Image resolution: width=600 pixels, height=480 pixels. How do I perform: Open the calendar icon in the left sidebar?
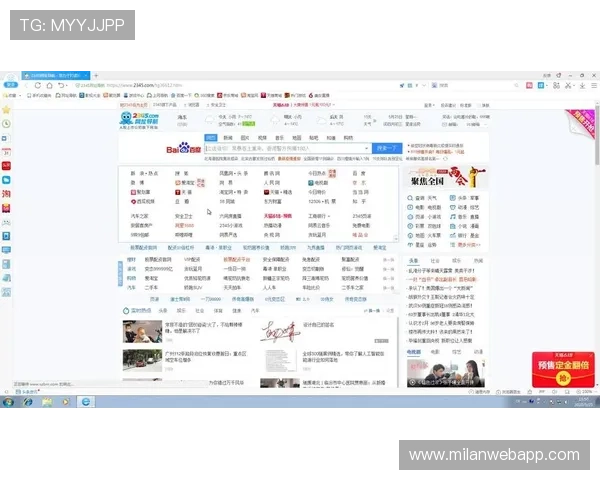pyautogui.click(x=6, y=152)
